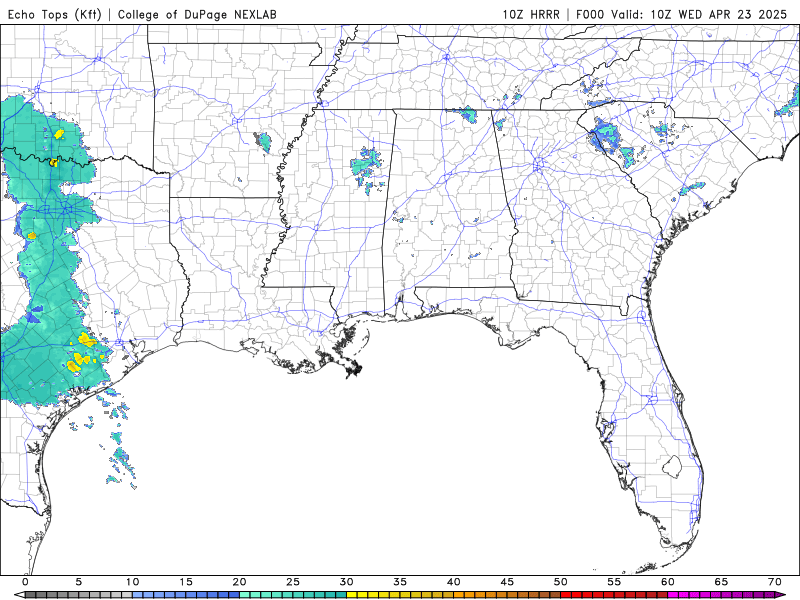Click the colorbar label "15"

tap(186, 582)
